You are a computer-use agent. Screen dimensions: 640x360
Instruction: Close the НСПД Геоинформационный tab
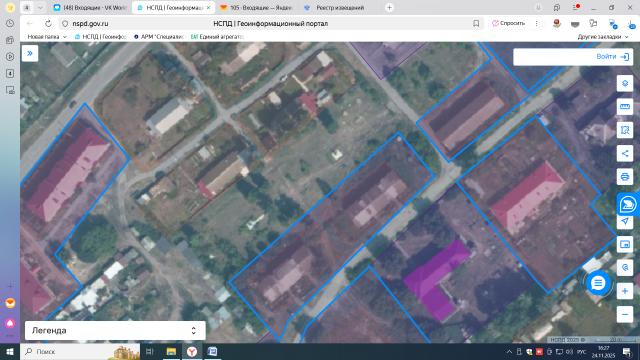tap(209, 8)
